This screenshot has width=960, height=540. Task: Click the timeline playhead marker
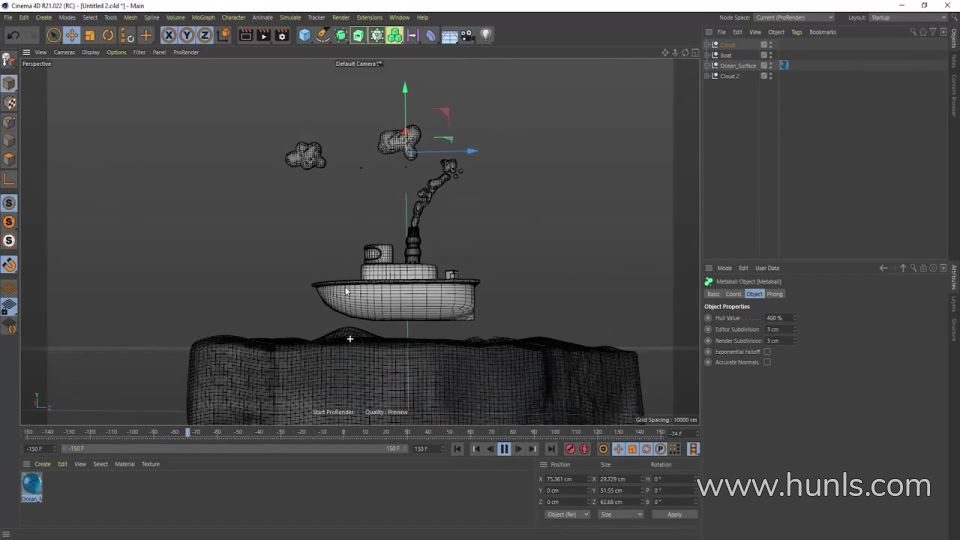pos(187,432)
